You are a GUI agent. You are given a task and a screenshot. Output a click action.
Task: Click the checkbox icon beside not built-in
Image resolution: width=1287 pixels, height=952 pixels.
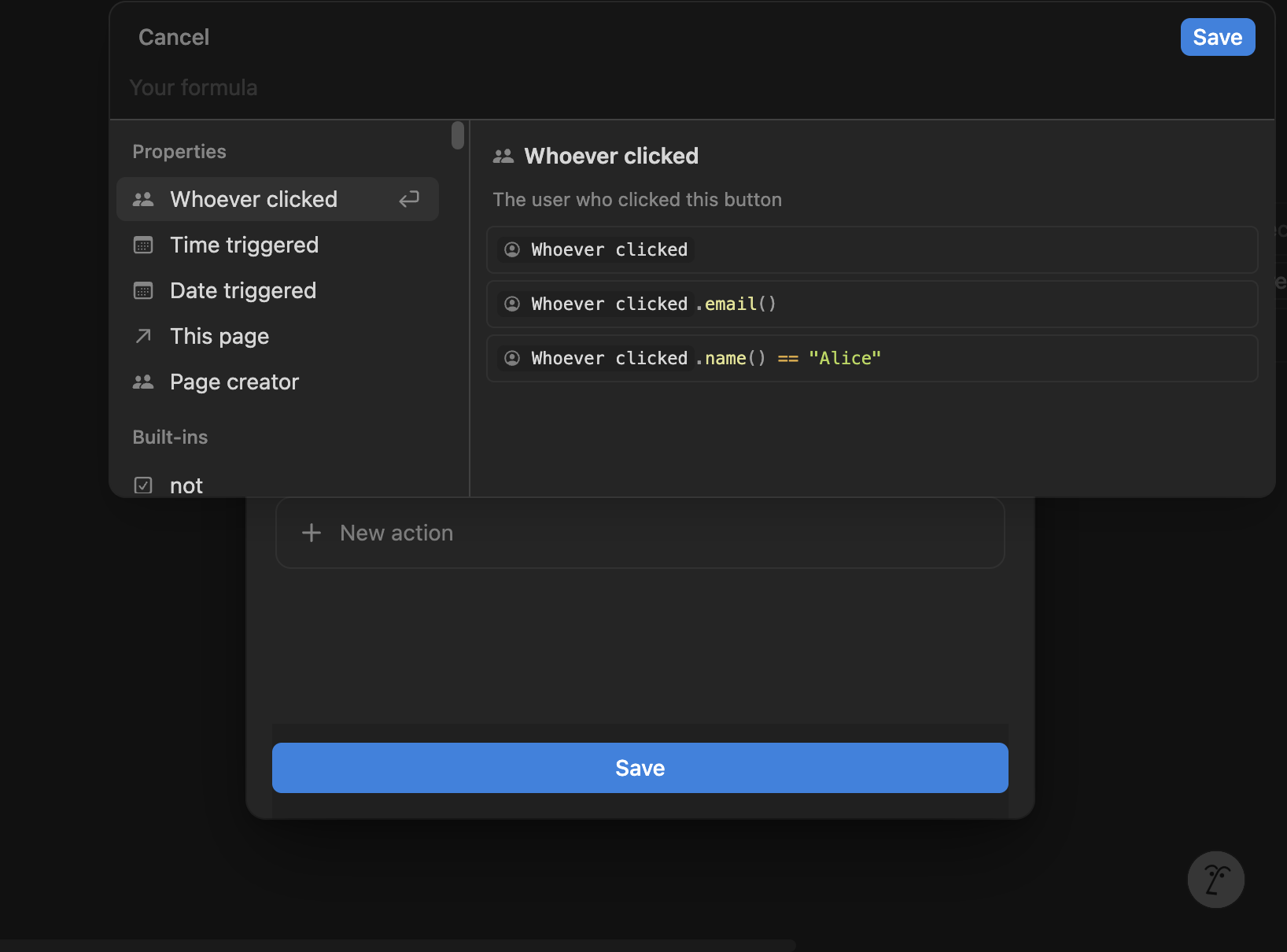pyautogui.click(x=143, y=485)
